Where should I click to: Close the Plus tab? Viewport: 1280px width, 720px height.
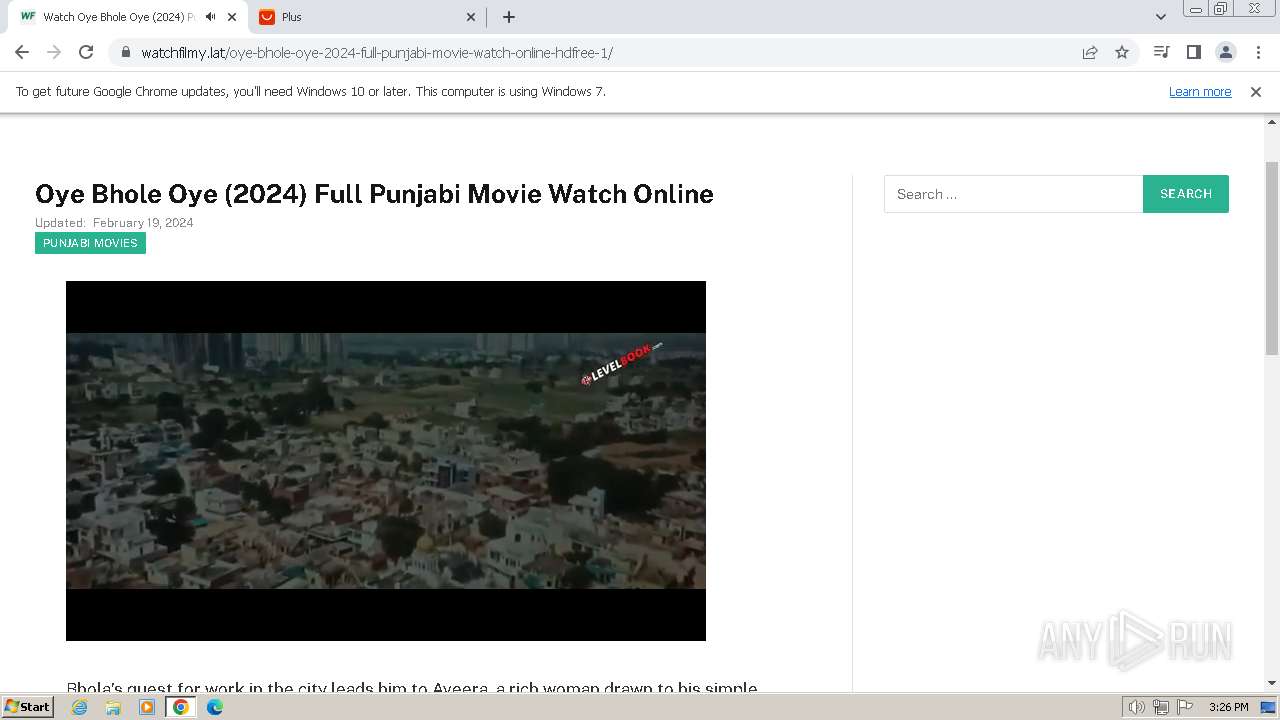pyautogui.click(x=472, y=17)
